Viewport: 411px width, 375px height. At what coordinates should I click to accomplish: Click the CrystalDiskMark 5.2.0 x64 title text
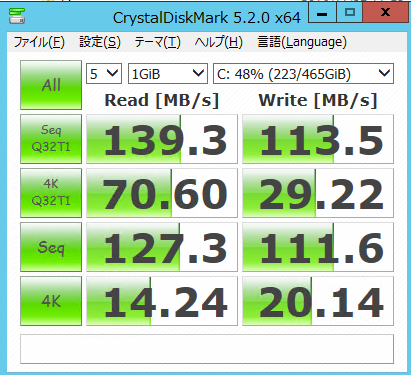click(x=207, y=18)
